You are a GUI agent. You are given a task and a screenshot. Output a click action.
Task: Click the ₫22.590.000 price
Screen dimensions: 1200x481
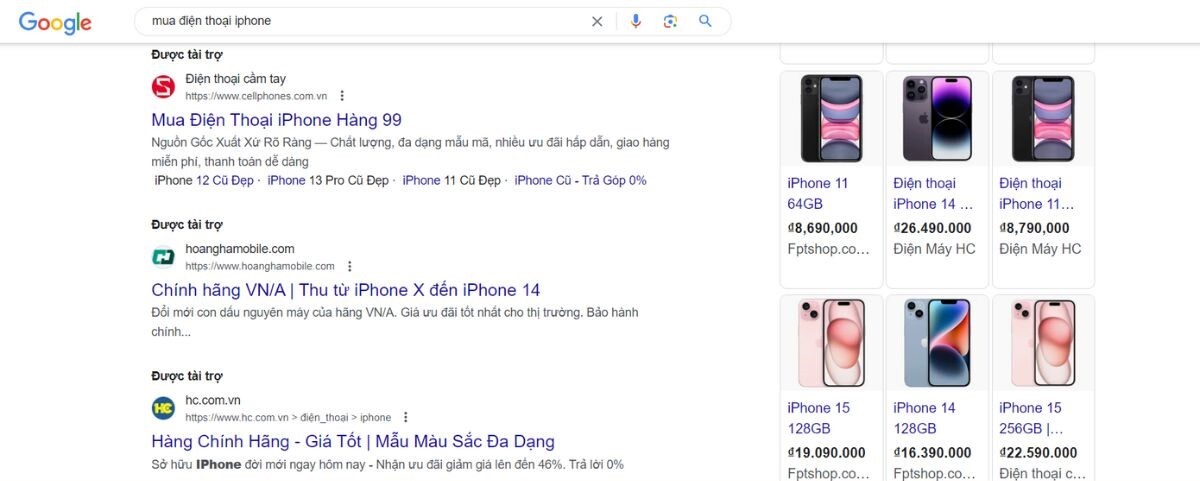[x=1039, y=453]
